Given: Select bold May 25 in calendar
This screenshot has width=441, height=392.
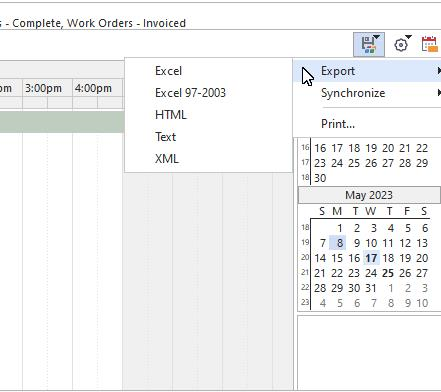Looking at the screenshot, I should pyautogui.click(x=388, y=273).
